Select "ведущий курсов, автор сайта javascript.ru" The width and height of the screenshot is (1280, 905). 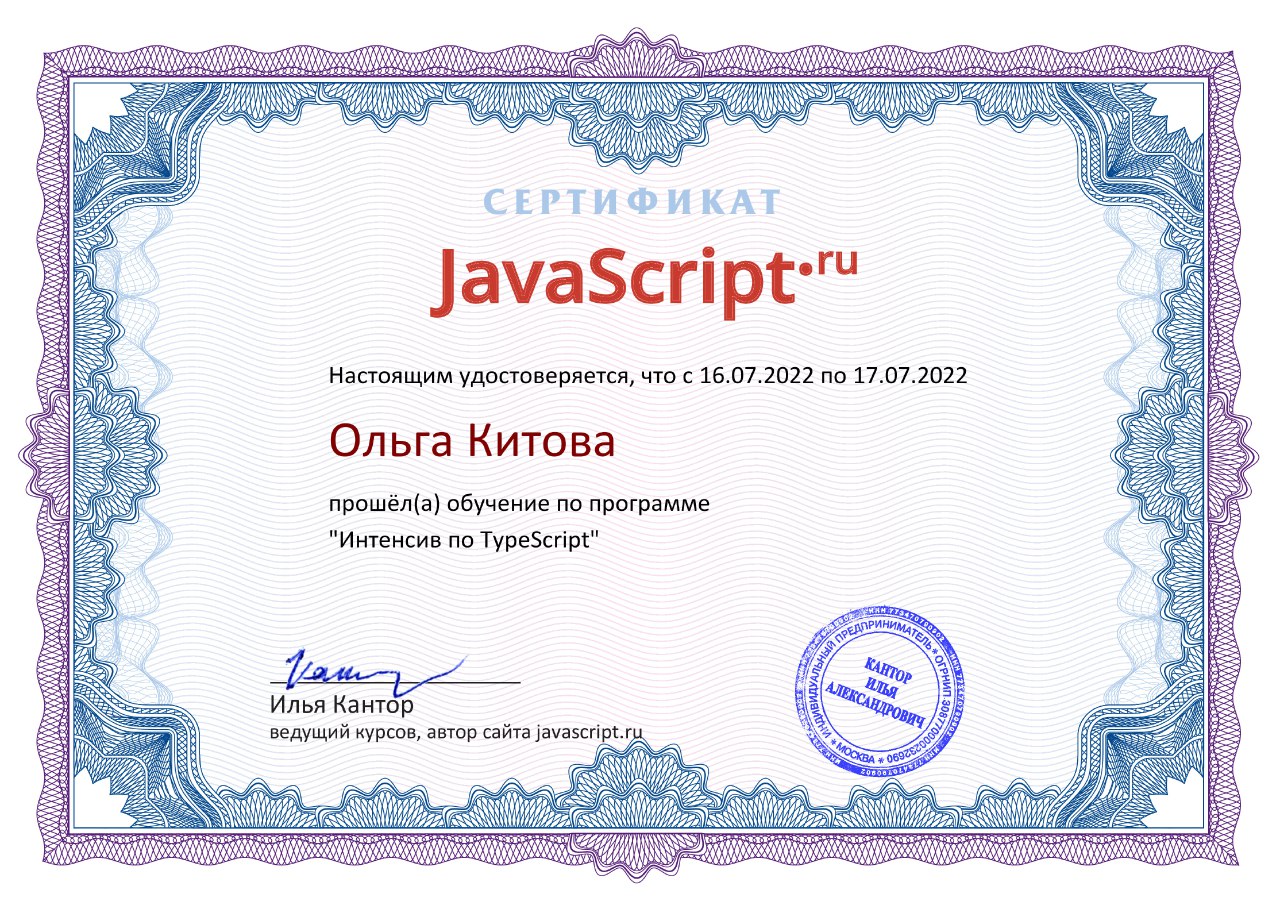tap(457, 733)
